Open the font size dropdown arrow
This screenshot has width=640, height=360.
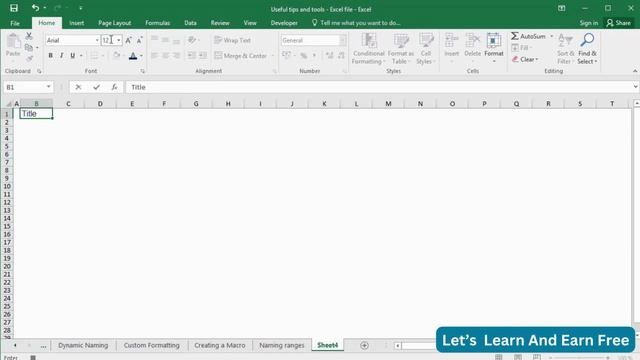click(x=119, y=40)
